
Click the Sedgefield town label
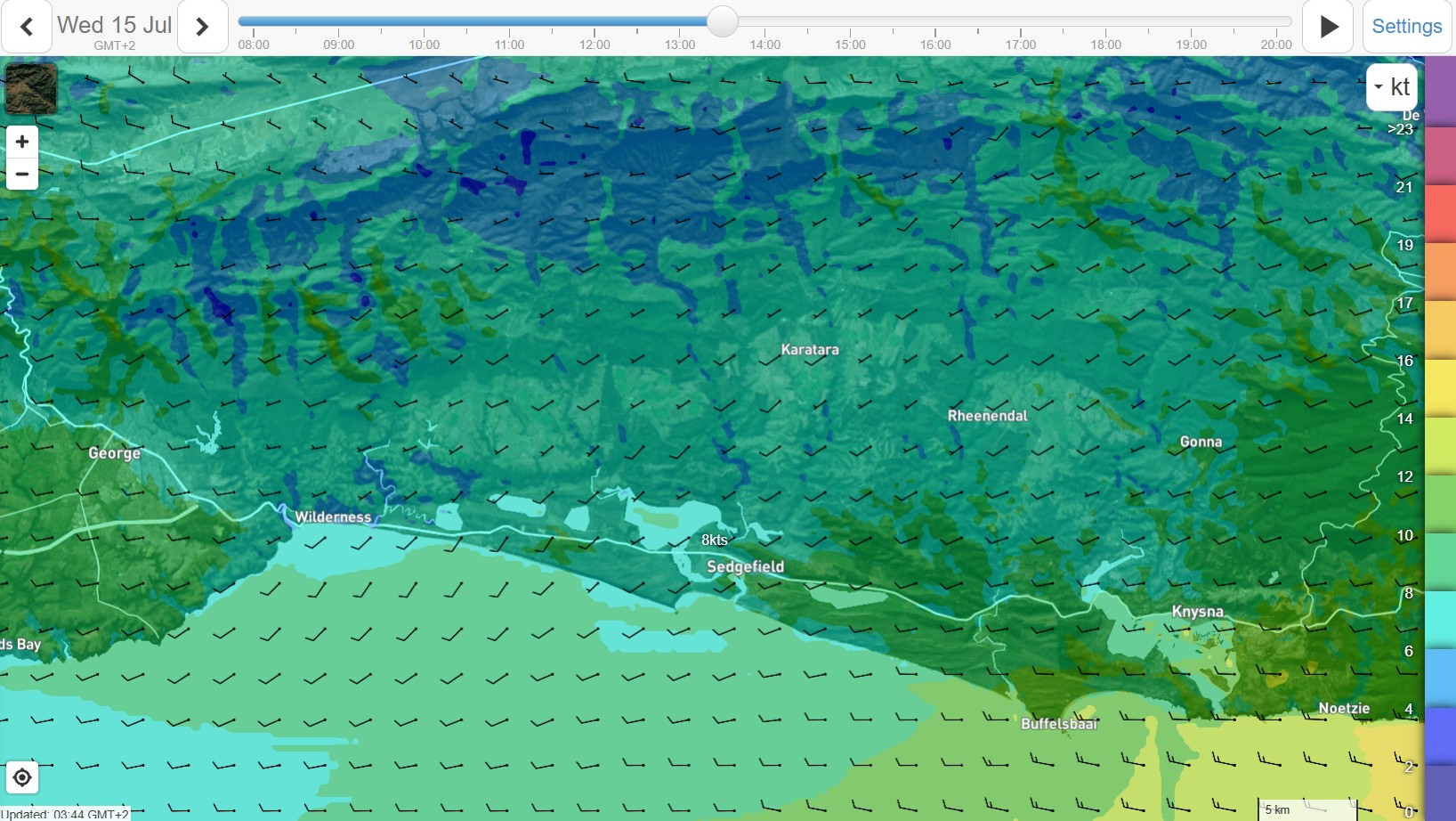tap(745, 566)
